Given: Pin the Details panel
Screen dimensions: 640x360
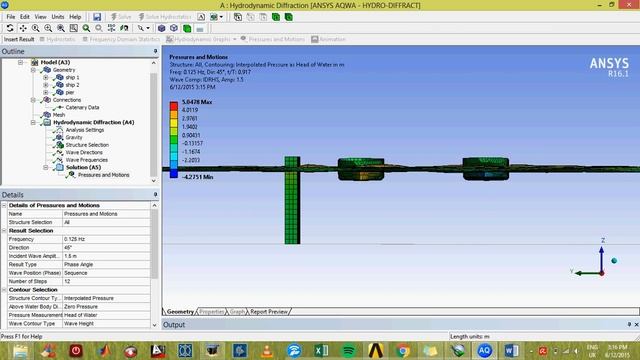Looking at the screenshot, I should pos(155,195).
